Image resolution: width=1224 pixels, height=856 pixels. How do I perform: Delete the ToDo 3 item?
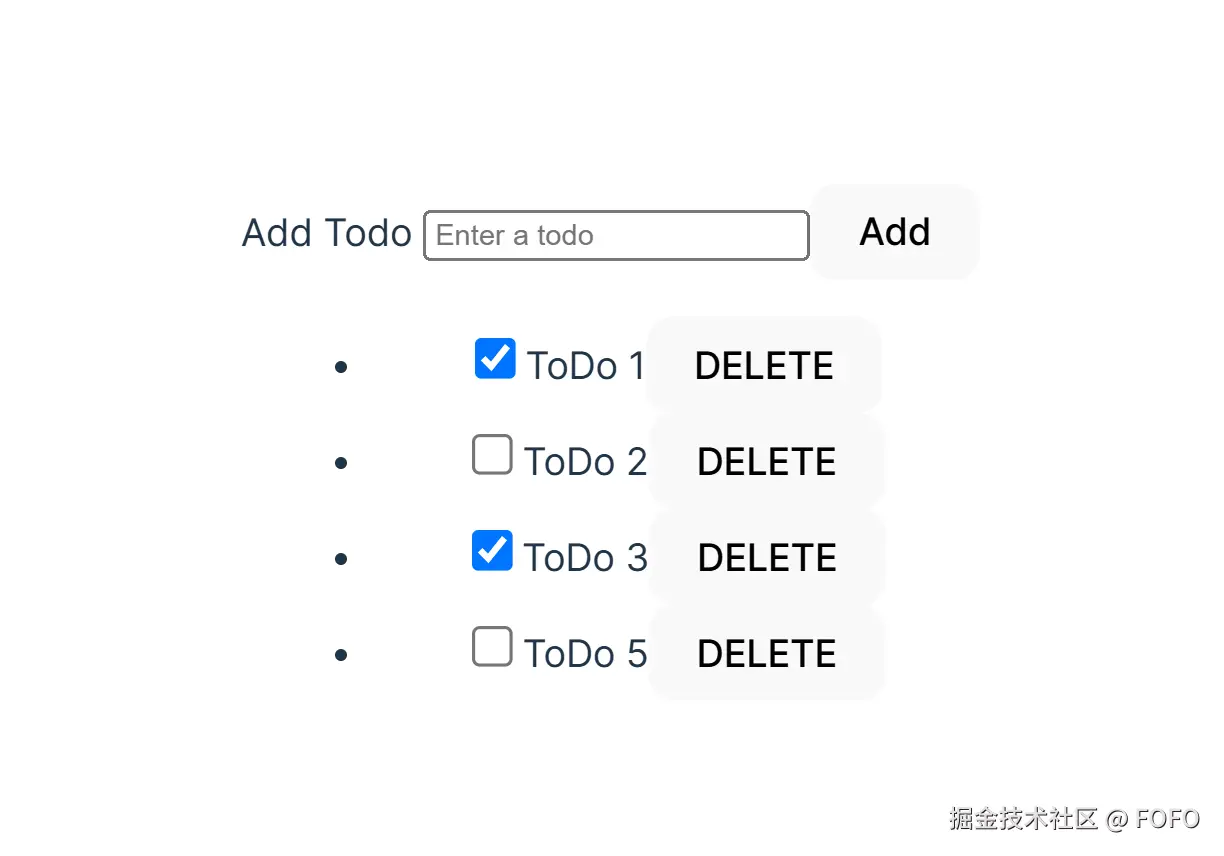766,557
